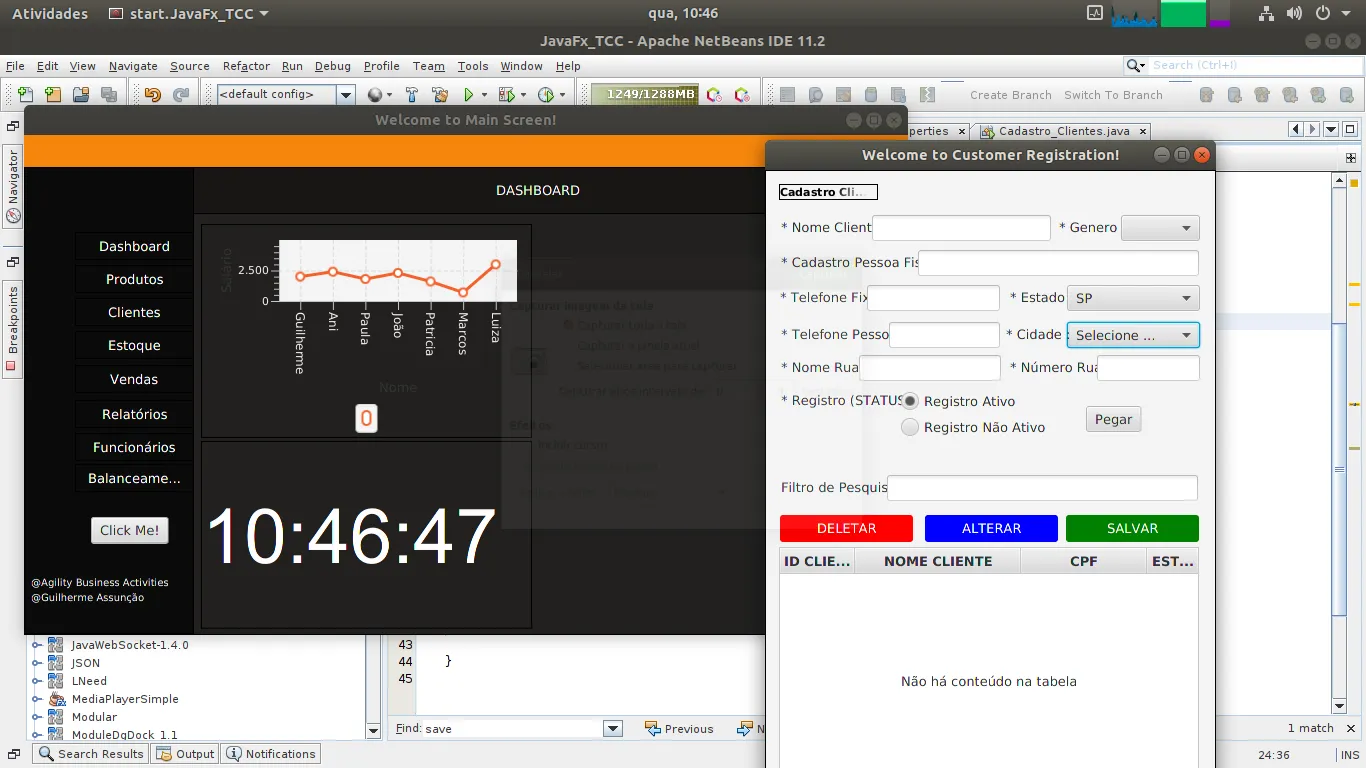Viewport: 1366px width, 768px height.
Task: Click the blue ALTERAR button
Action: pyautogui.click(x=991, y=528)
